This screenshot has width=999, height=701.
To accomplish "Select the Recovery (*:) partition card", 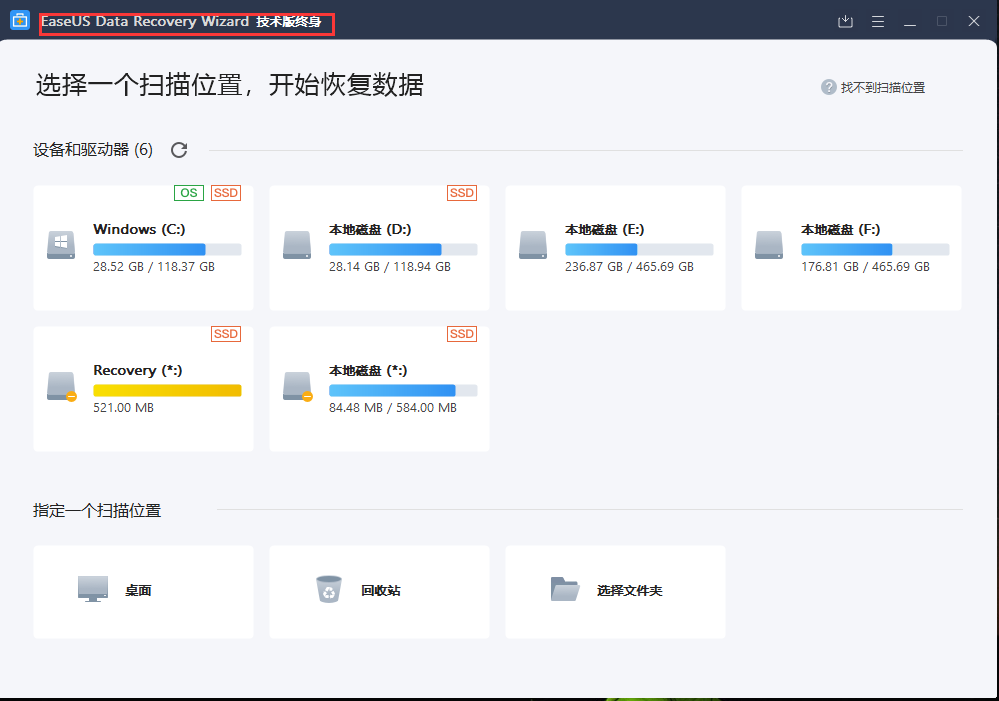I will (143, 389).
